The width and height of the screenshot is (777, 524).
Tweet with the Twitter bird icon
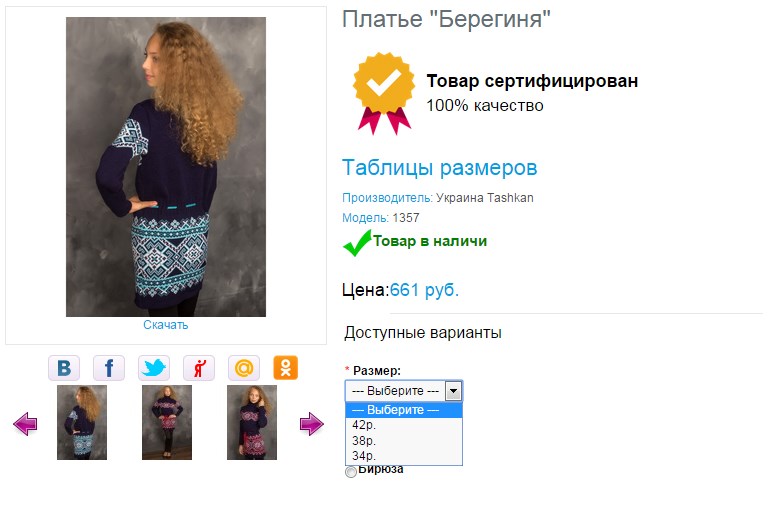(154, 368)
